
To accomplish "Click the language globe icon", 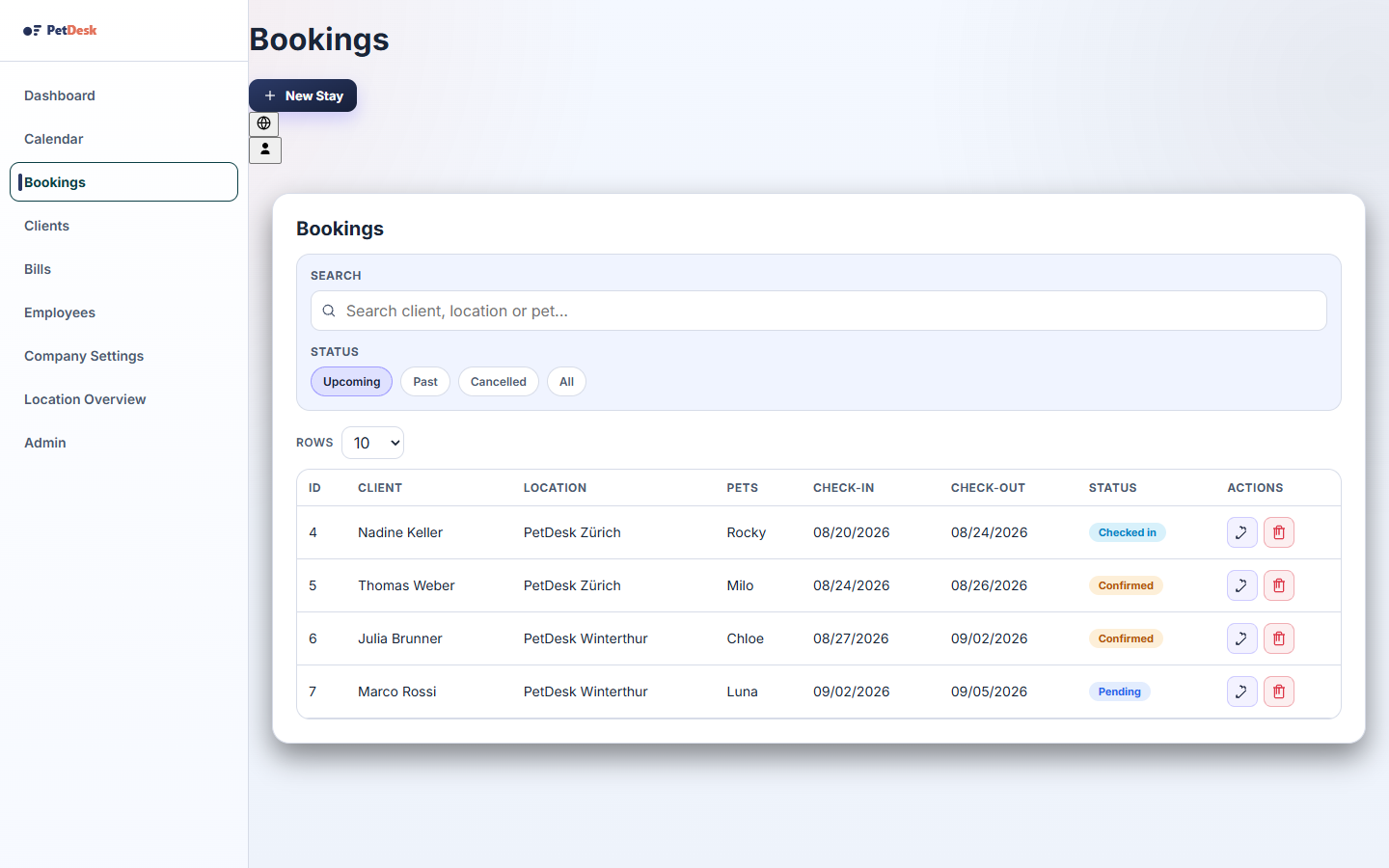I will (263, 123).
